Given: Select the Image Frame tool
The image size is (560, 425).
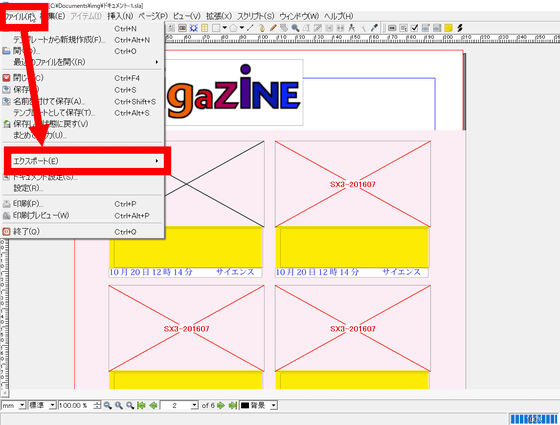Looking at the screenshot, I should [x=182, y=28].
